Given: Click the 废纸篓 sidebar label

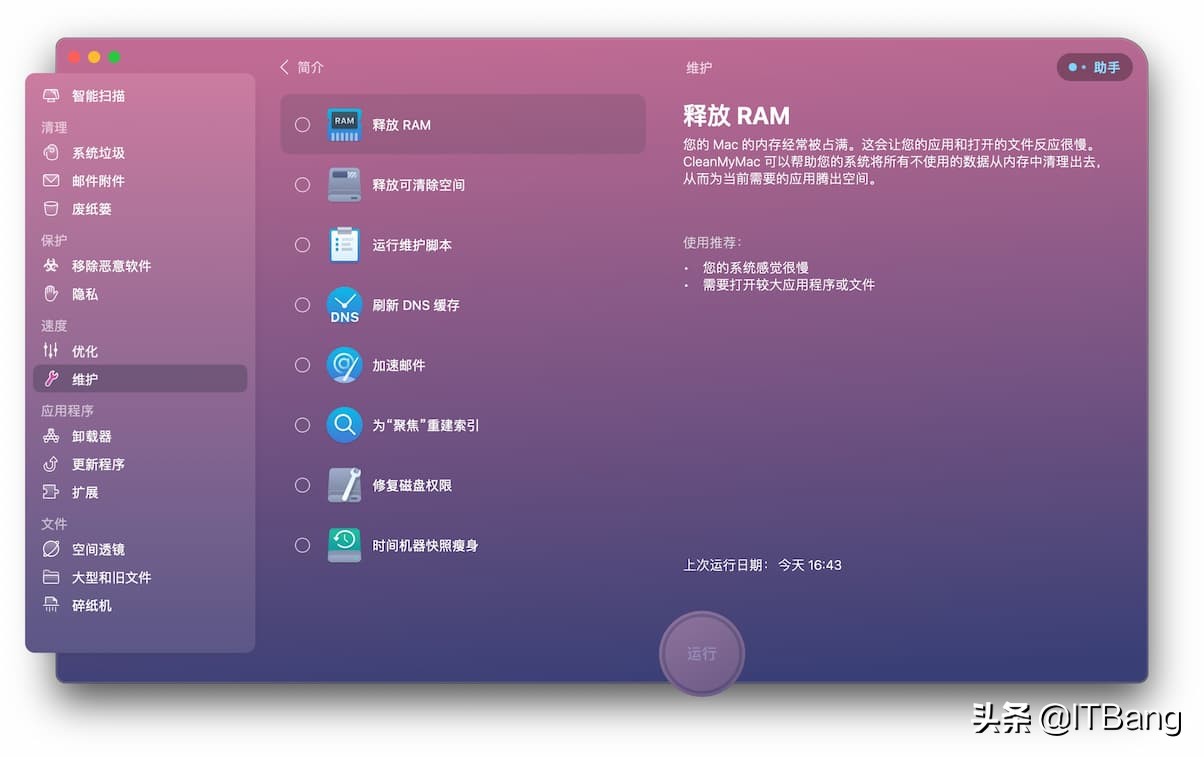Looking at the screenshot, I should click(92, 209).
